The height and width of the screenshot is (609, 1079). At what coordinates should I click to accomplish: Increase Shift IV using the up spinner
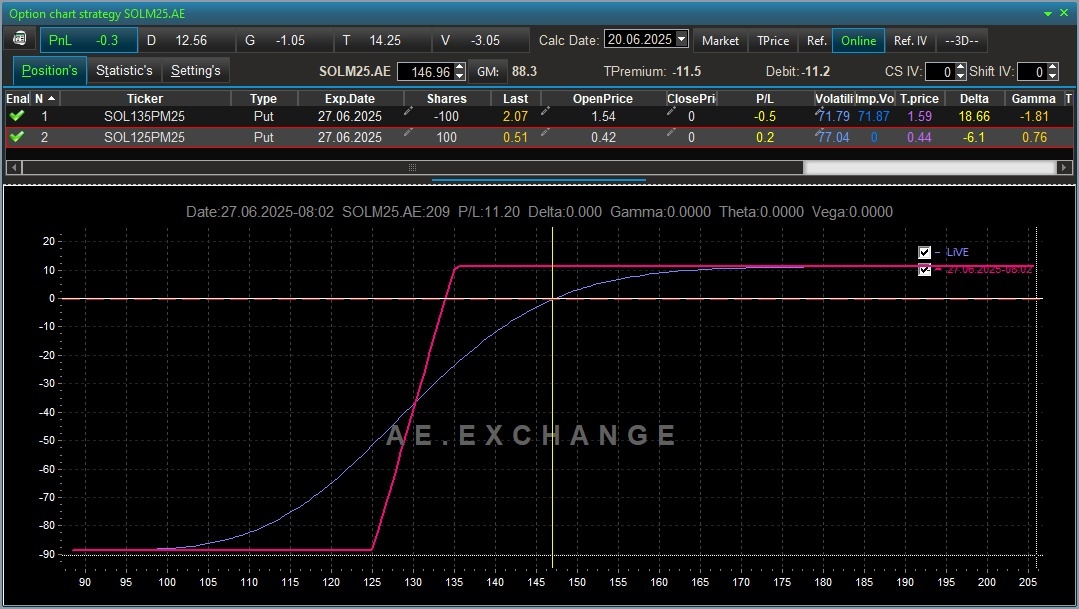(1053, 67)
